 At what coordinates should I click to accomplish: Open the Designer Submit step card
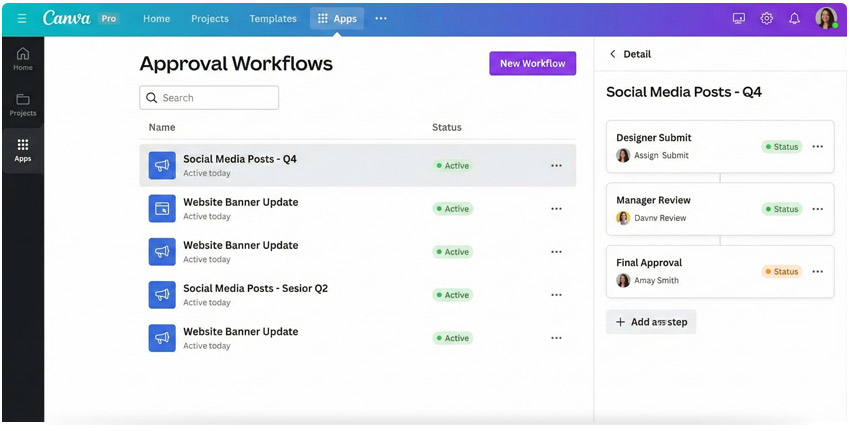click(x=720, y=146)
